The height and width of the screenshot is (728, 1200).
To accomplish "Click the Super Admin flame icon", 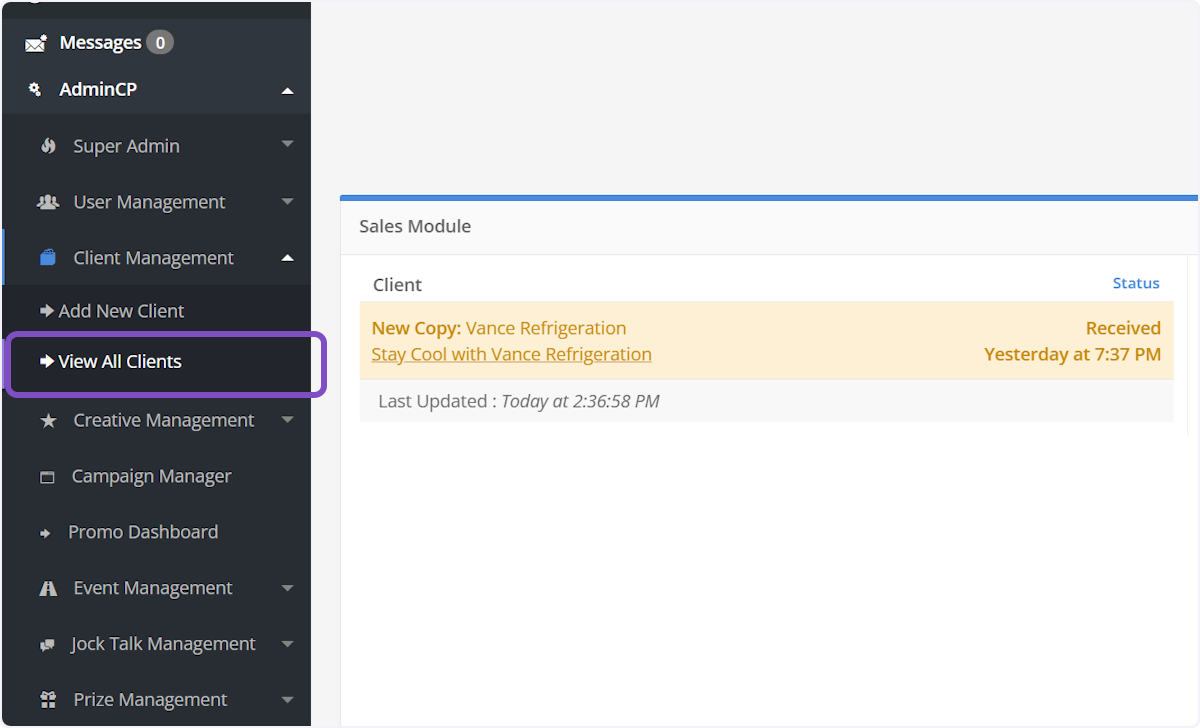I will click(48, 146).
